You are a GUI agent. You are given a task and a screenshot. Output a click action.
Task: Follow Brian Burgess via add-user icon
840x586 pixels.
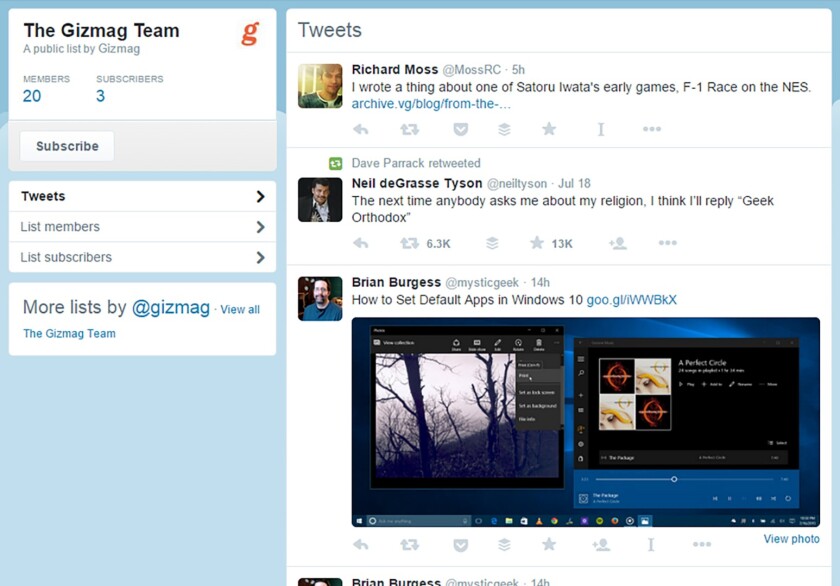601,545
